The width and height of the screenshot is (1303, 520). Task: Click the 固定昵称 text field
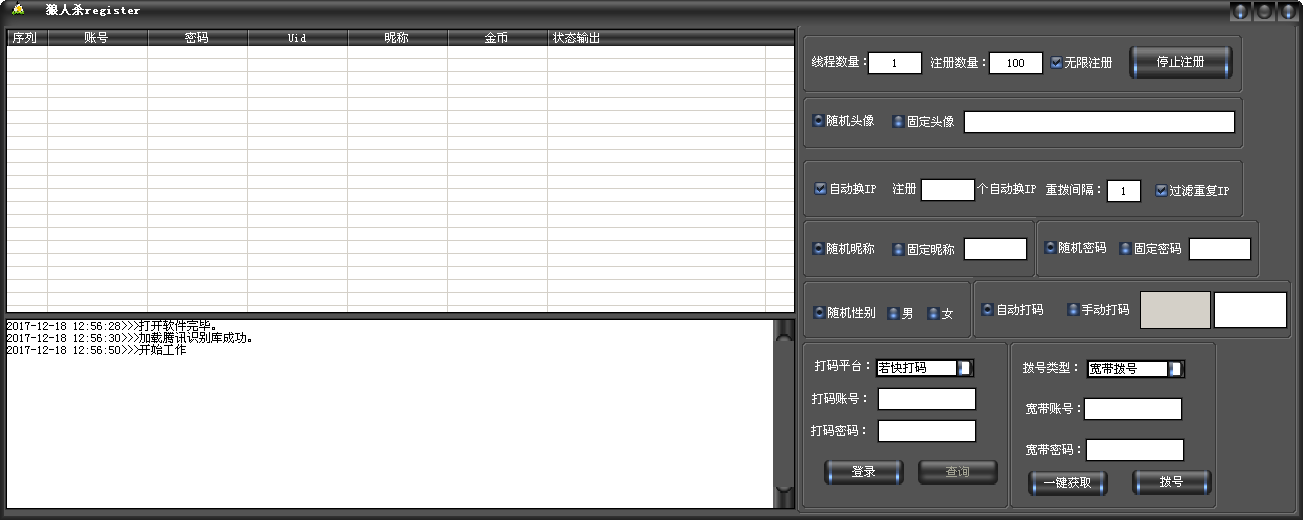click(x=995, y=249)
